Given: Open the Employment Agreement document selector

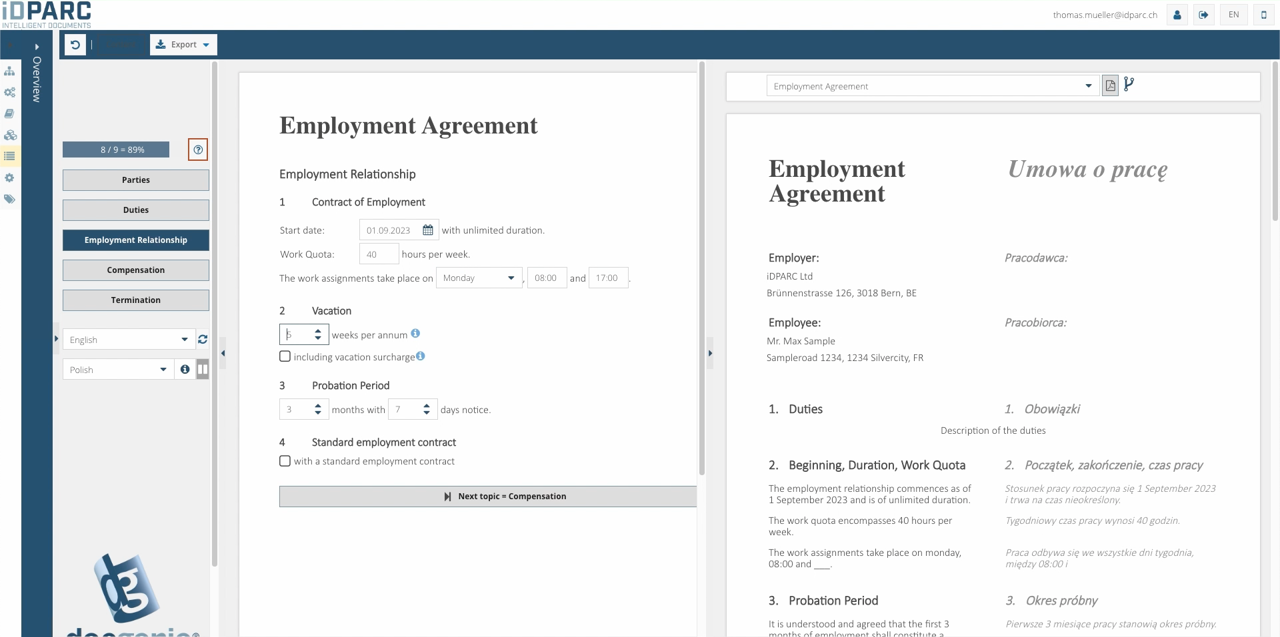Looking at the screenshot, I should point(931,86).
